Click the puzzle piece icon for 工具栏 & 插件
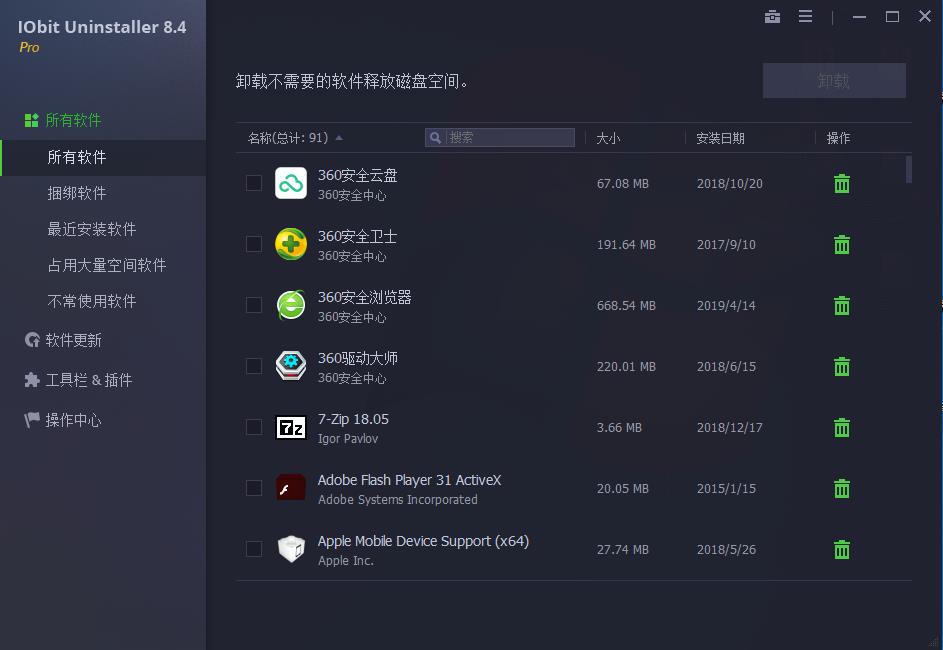Screen dimensions: 943x650 point(32,379)
